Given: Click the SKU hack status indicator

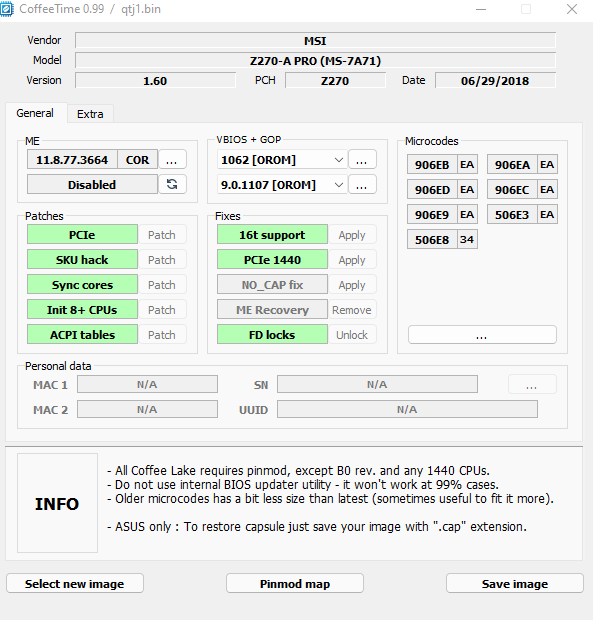Looking at the screenshot, I should coord(82,259).
